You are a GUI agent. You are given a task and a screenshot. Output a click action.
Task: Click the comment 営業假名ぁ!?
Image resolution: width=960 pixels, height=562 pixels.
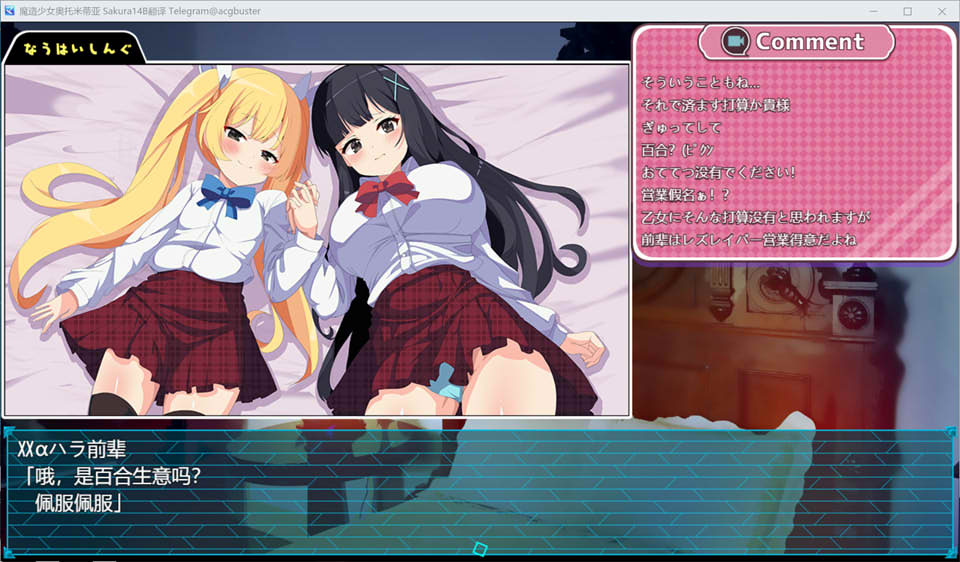tap(685, 195)
